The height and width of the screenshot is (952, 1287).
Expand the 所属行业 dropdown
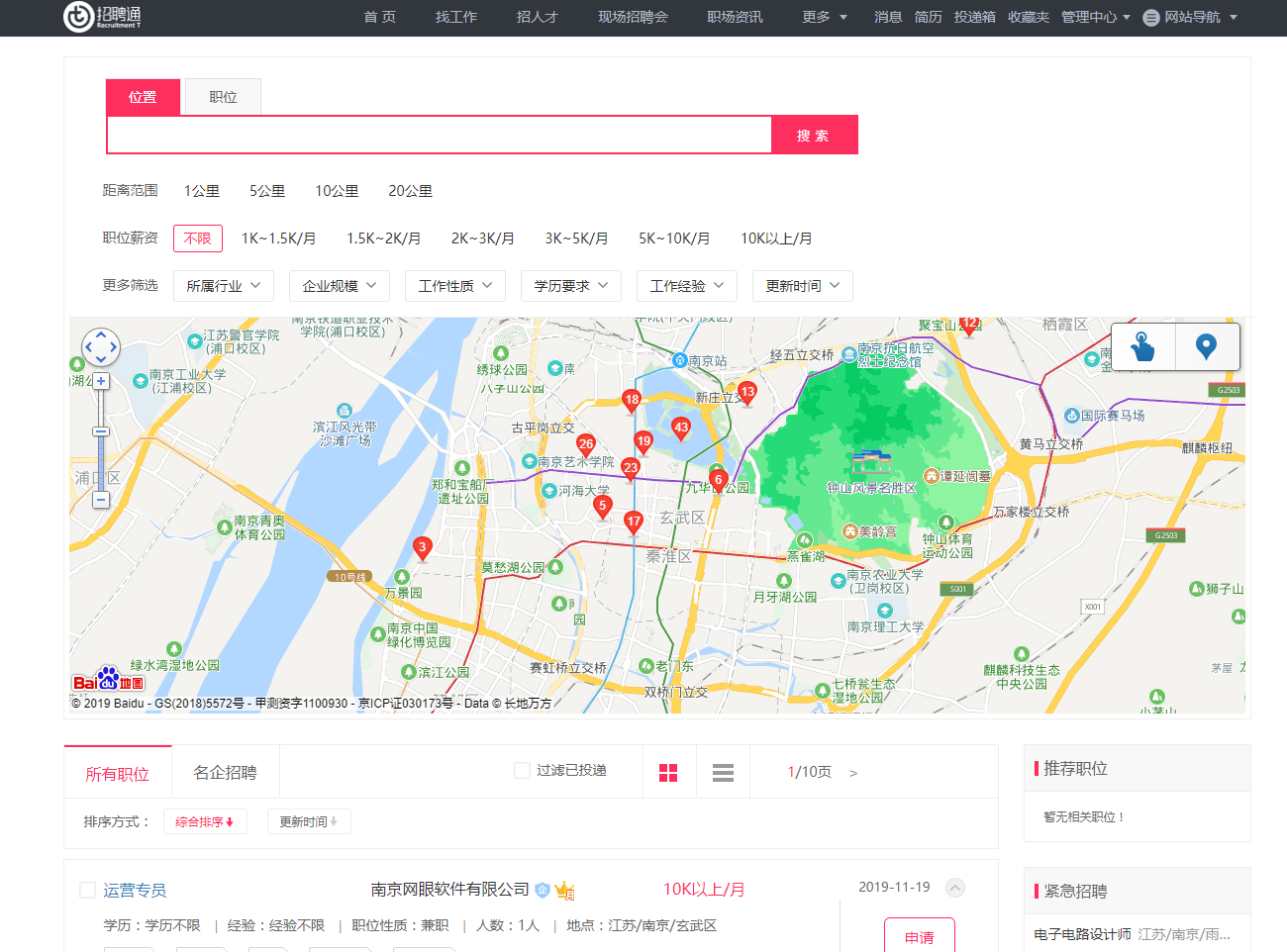[224, 286]
